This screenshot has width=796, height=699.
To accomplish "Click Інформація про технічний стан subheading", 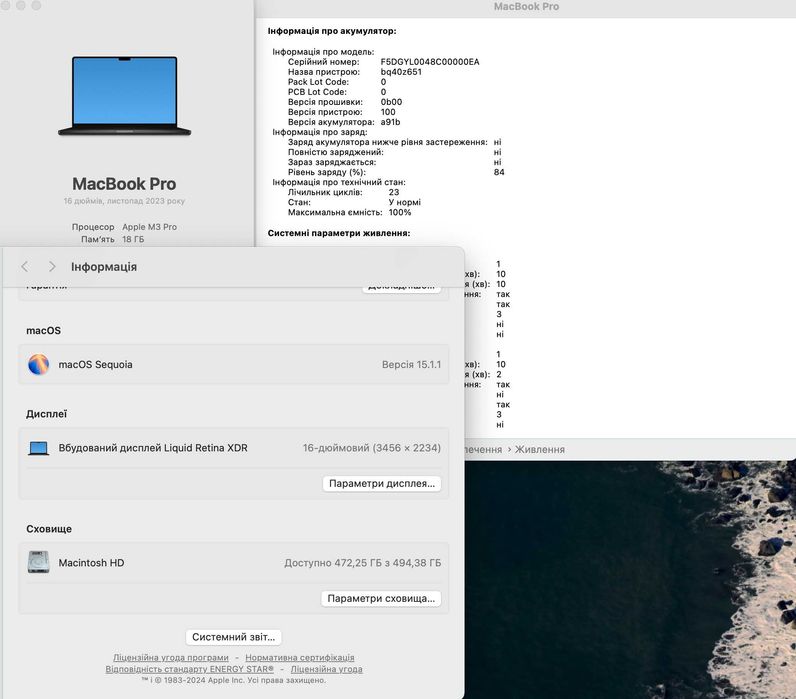I will coord(339,182).
